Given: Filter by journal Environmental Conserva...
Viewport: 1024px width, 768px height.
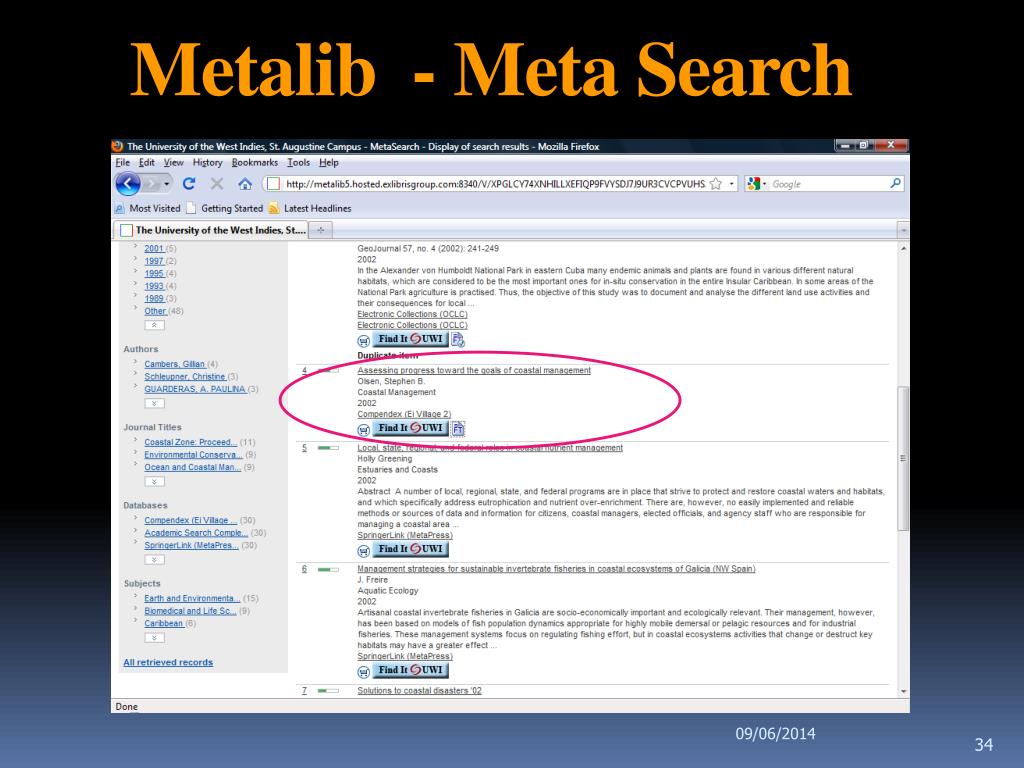Looking at the screenshot, I should coord(193,455).
